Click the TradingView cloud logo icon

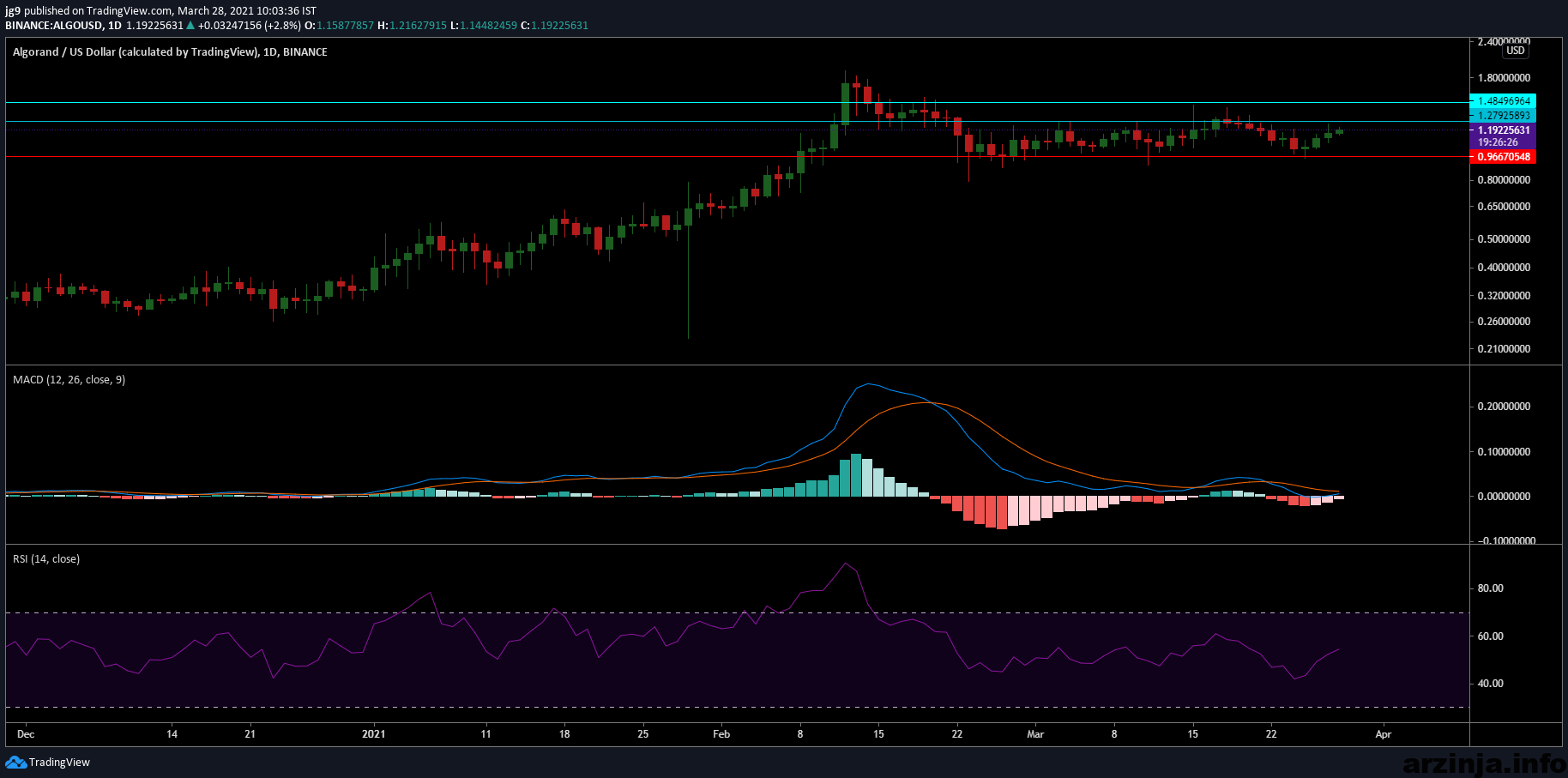coord(15,762)
